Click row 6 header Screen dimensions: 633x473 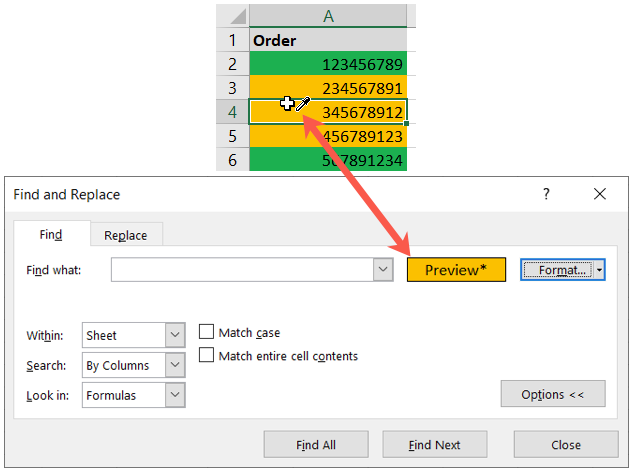[233, 159]
